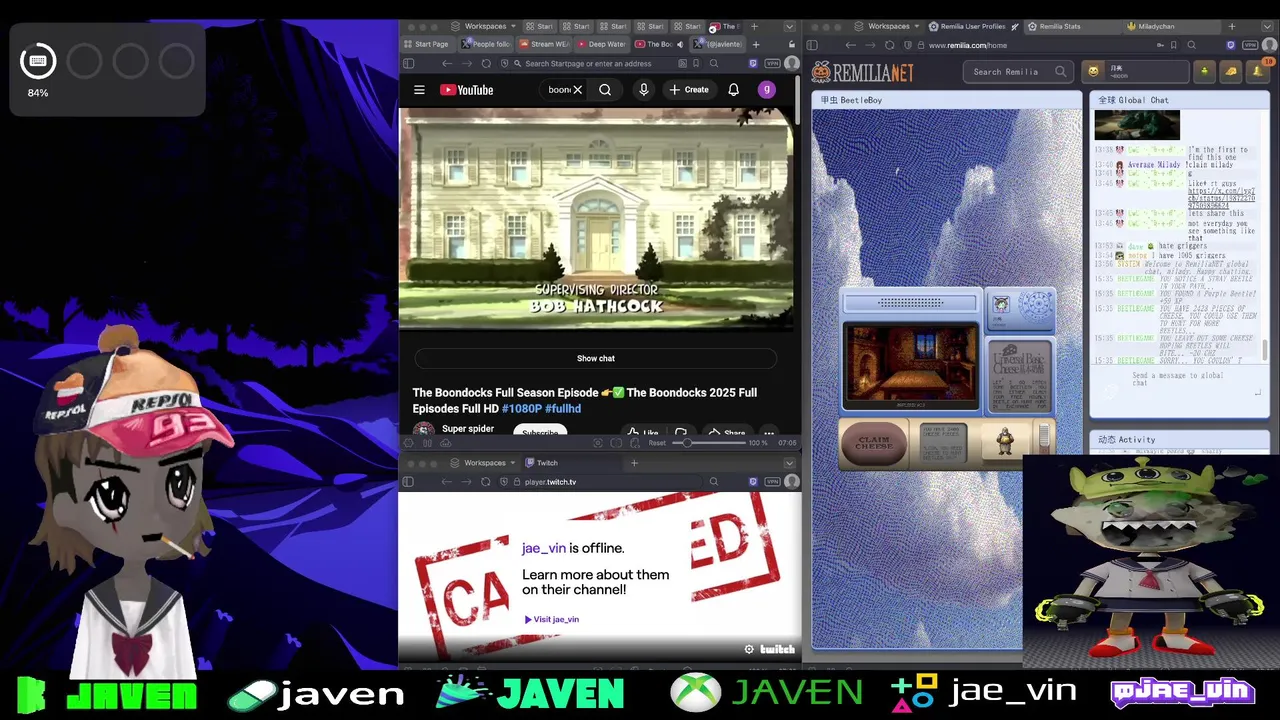Reload the Twitch player page
This screenshot has width=1280, height=720.
click(486, 482)
